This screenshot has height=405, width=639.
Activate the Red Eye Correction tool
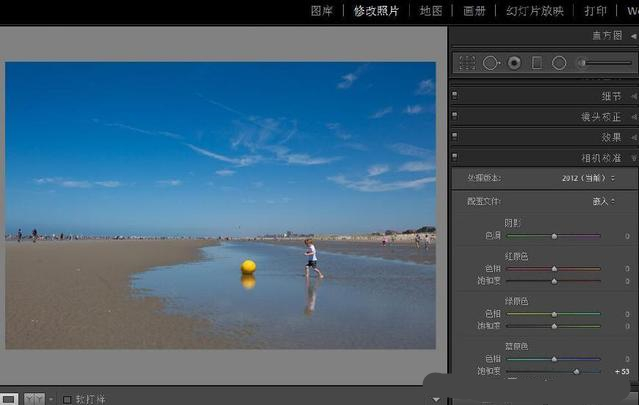514,63
